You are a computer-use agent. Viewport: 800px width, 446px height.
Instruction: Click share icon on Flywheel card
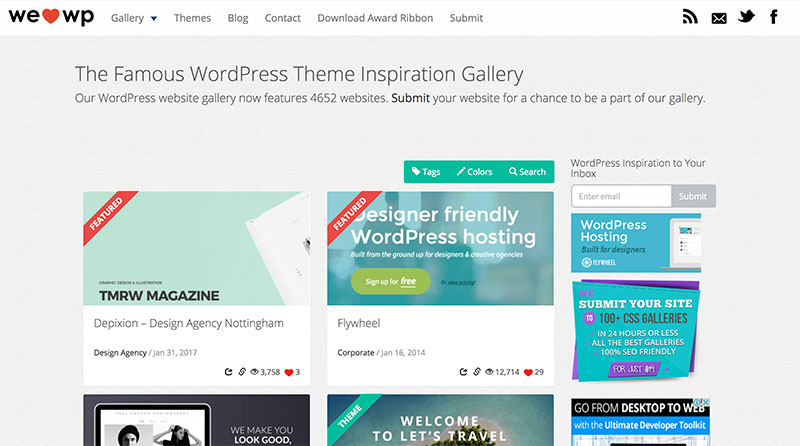[463, 372]
